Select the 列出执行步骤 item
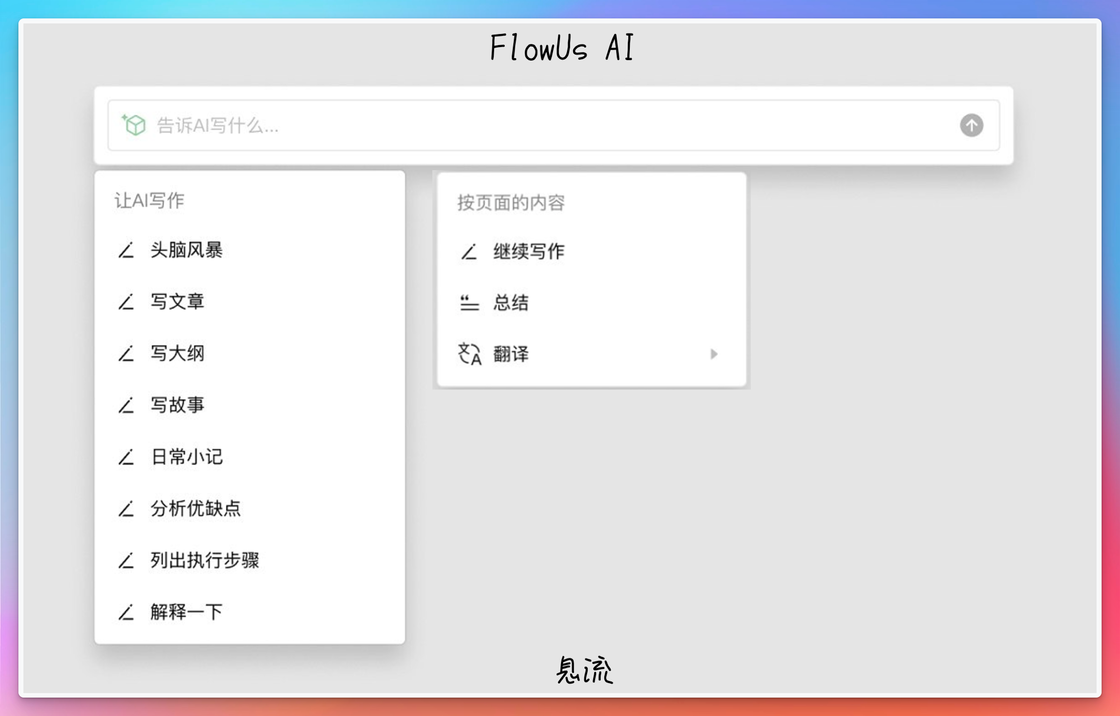The height and width of the screenshot is (716, 1120). [x=249, y=560]
